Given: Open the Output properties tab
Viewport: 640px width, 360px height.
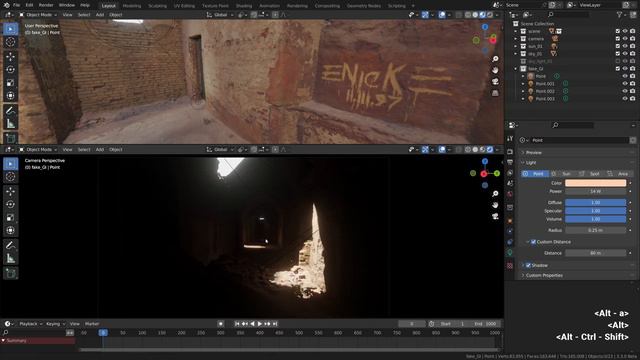Looking at the screenshot, I should 510,162.
